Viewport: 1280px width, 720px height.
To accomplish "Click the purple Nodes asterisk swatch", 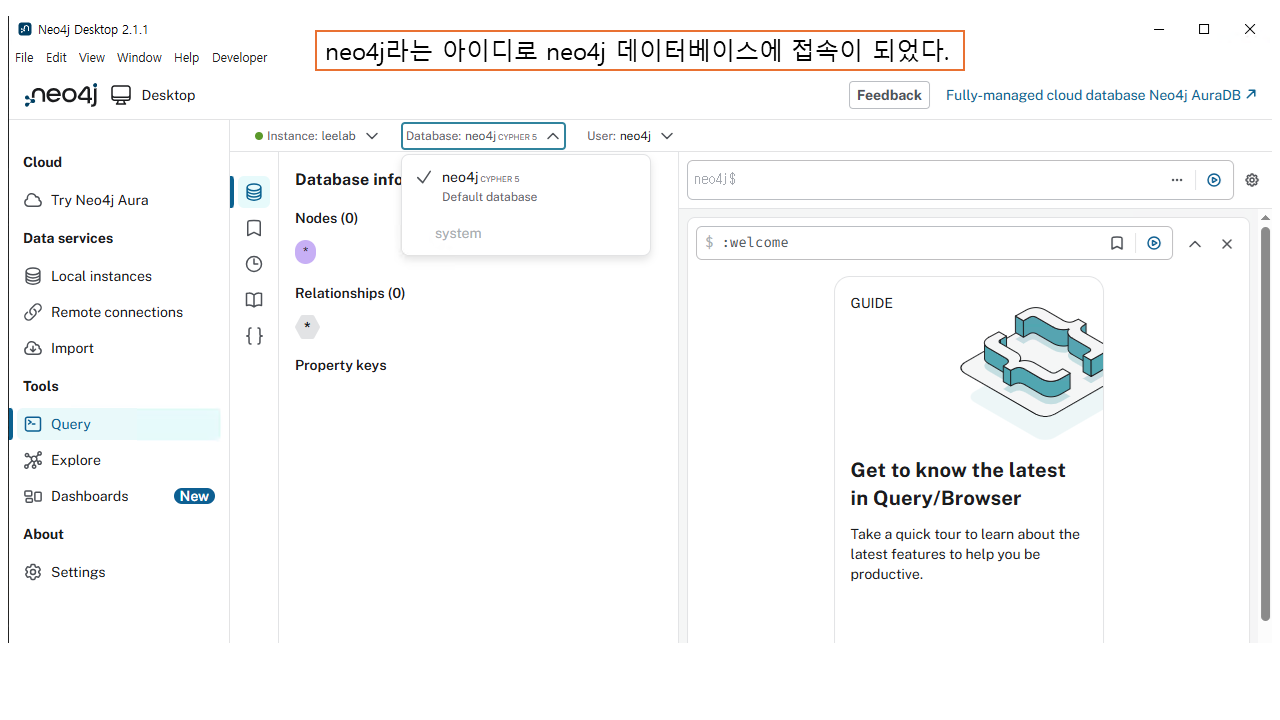I will 306,252.
